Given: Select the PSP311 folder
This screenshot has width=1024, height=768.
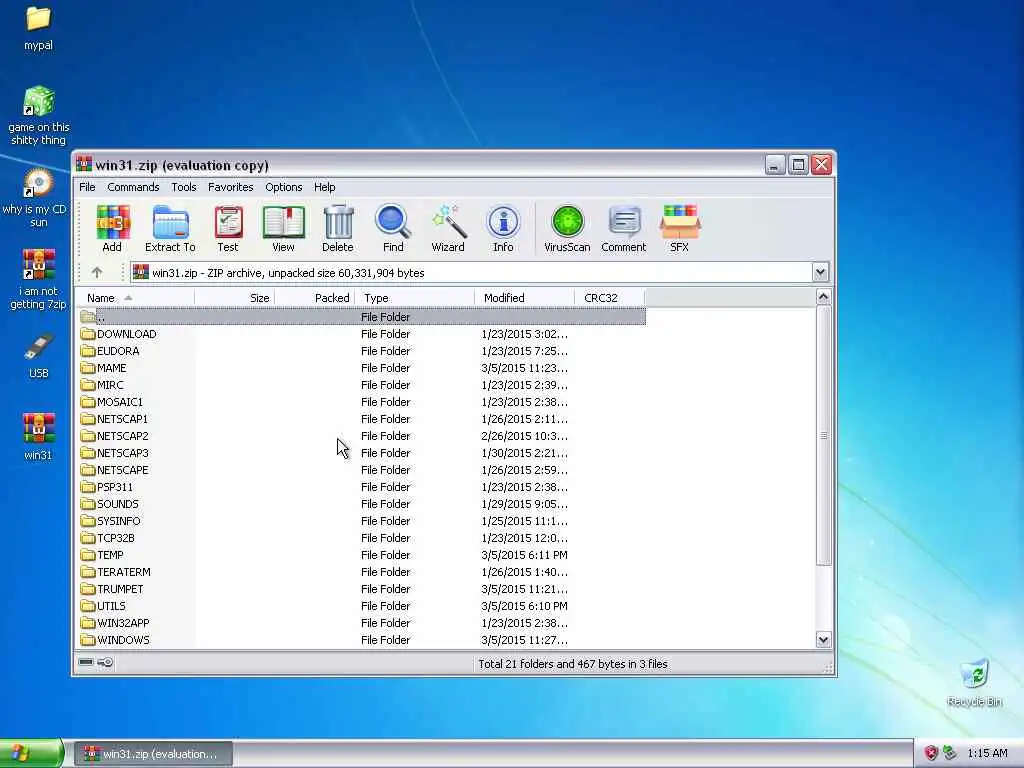Looking at the screenshot, I should 361,487.
